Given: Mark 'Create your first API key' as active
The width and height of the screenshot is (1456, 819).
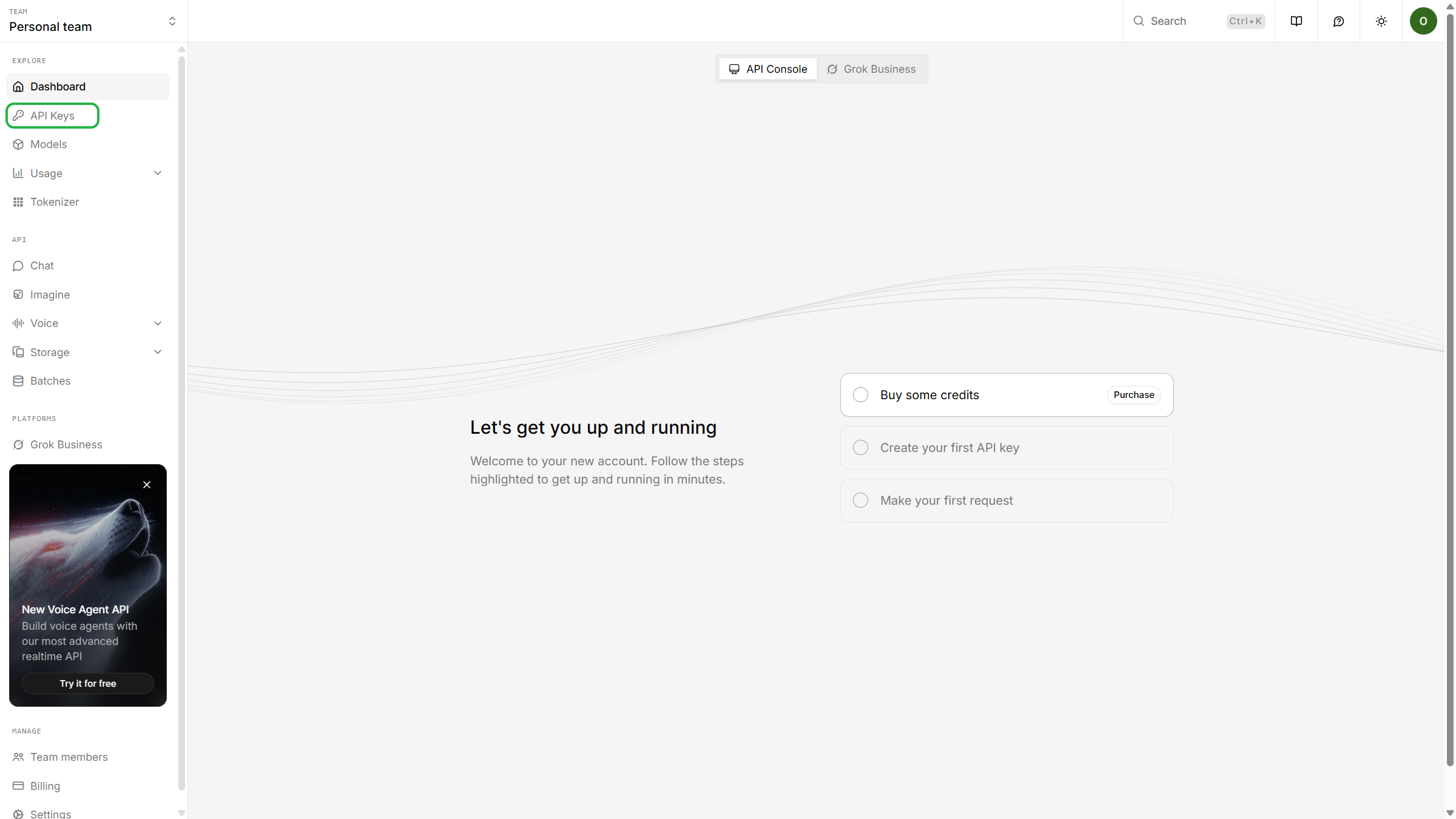Looking at the screenshot, I should tap(860, 447).
